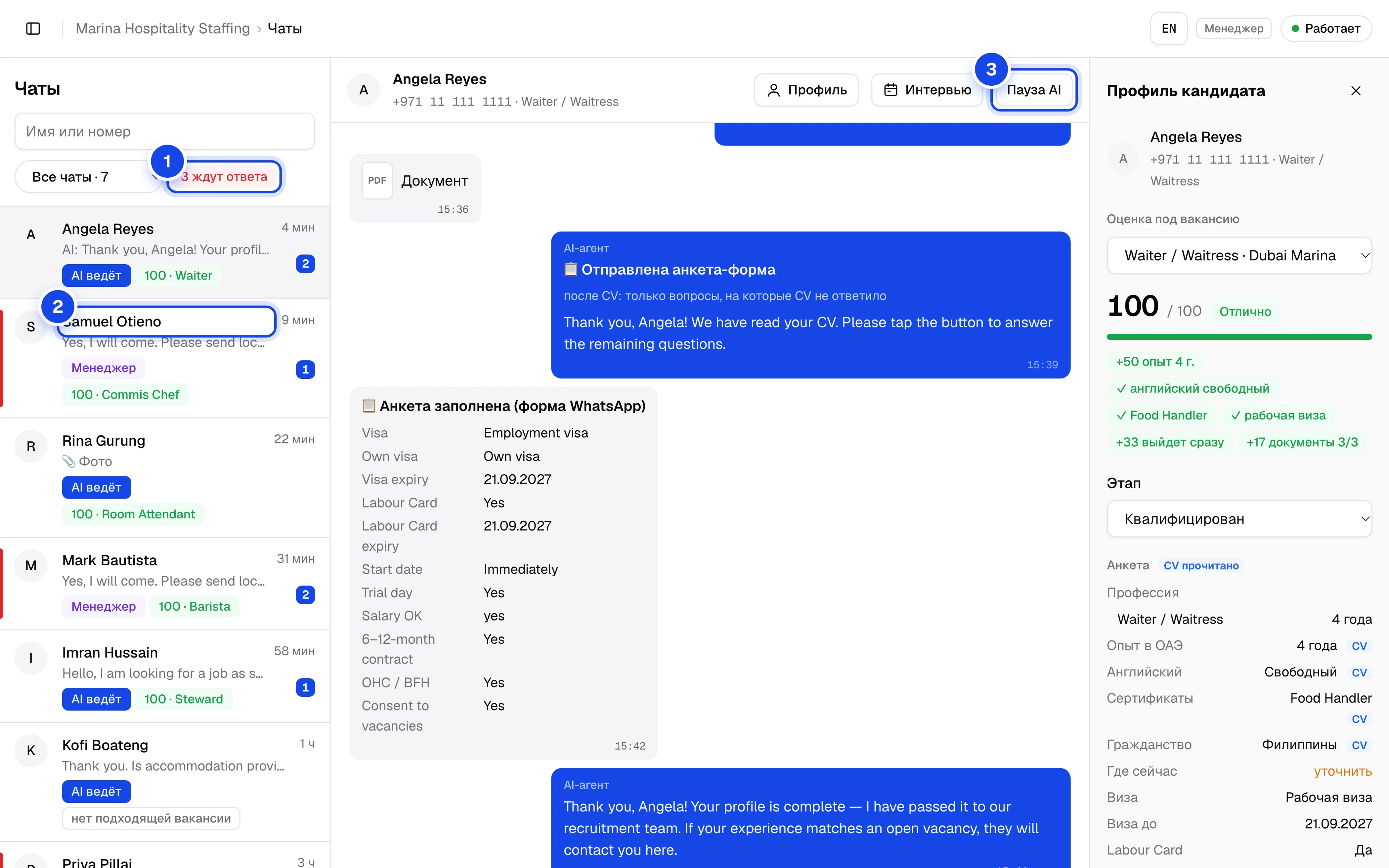
Task: Click Samuel Otieno's avatar letter S
Action: (31, 327)
